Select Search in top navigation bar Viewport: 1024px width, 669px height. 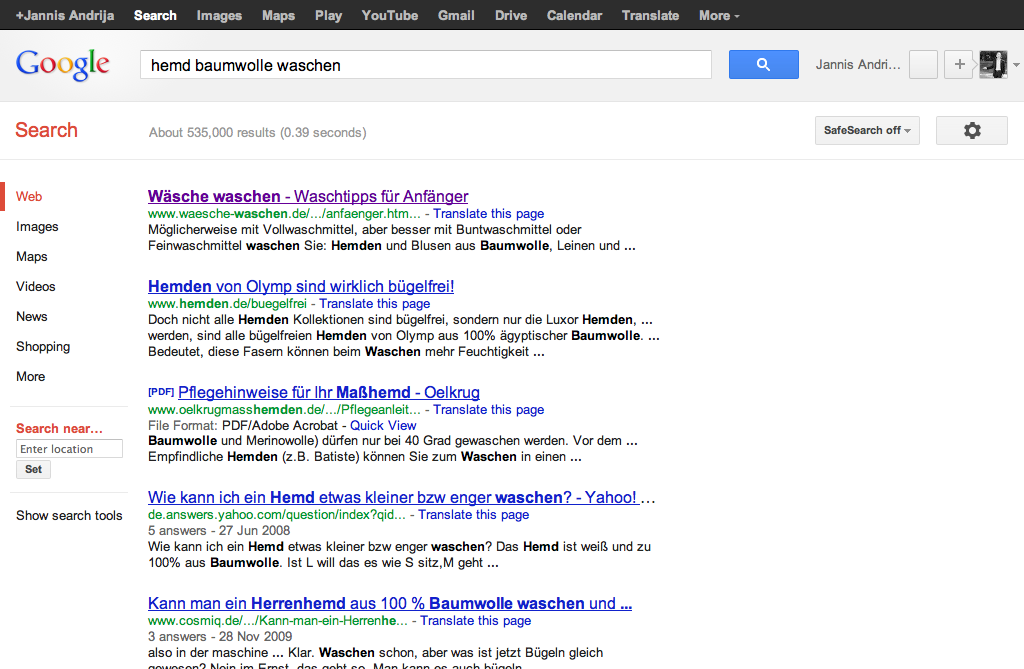click(x=155, y=16)
